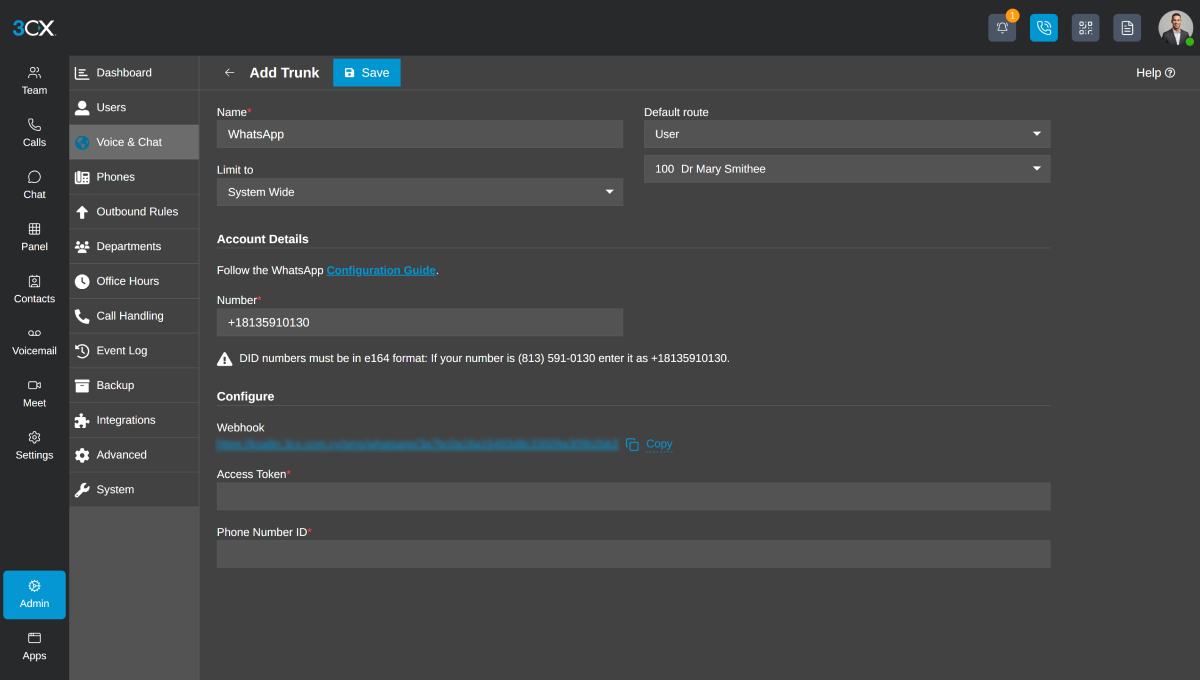The height and width of the screenshot is (680, 1200).
Task: Click the 3CX logo
Action: 34,28
